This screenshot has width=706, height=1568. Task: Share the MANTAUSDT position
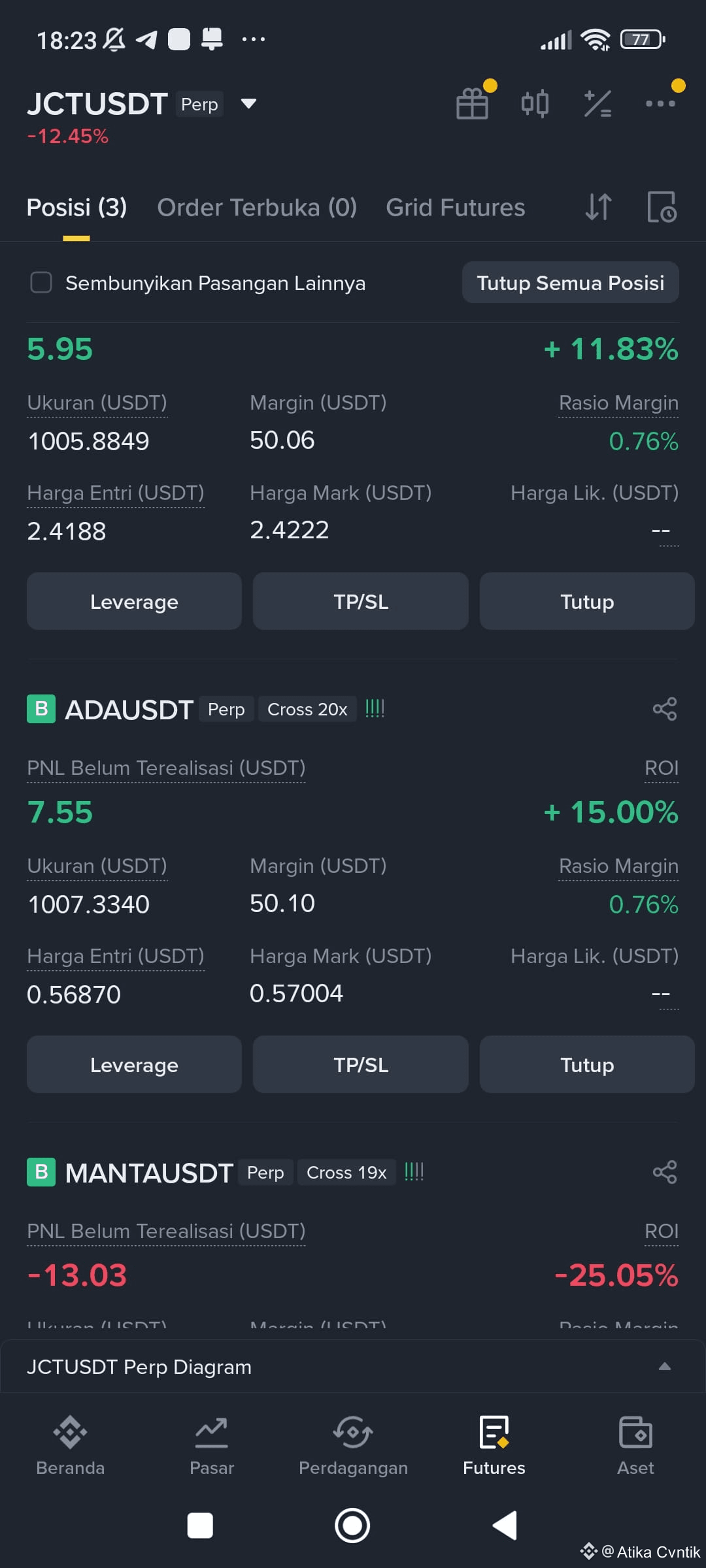coord(665,1172)
